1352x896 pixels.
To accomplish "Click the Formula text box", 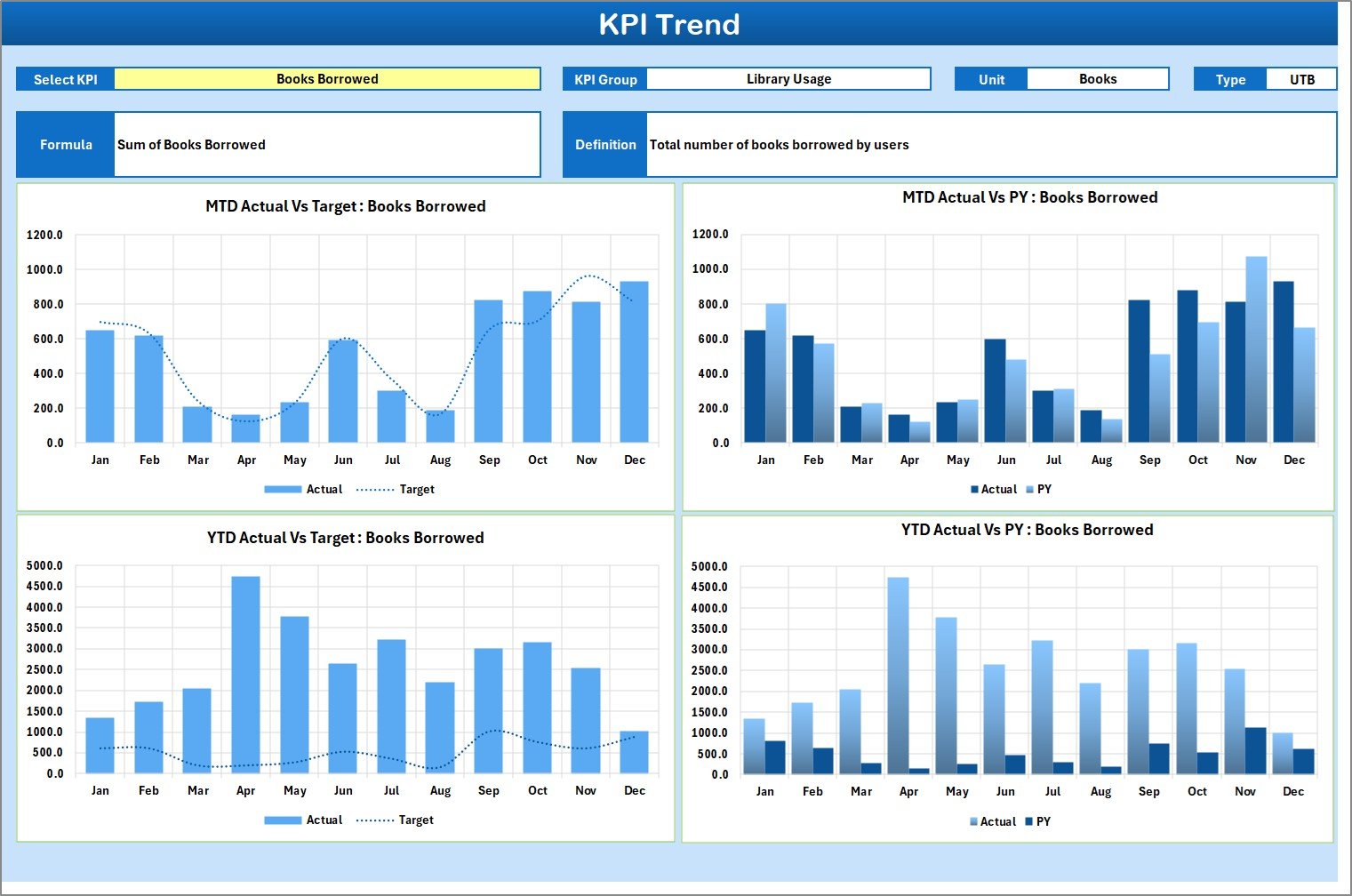I will [x=327, y=144].
